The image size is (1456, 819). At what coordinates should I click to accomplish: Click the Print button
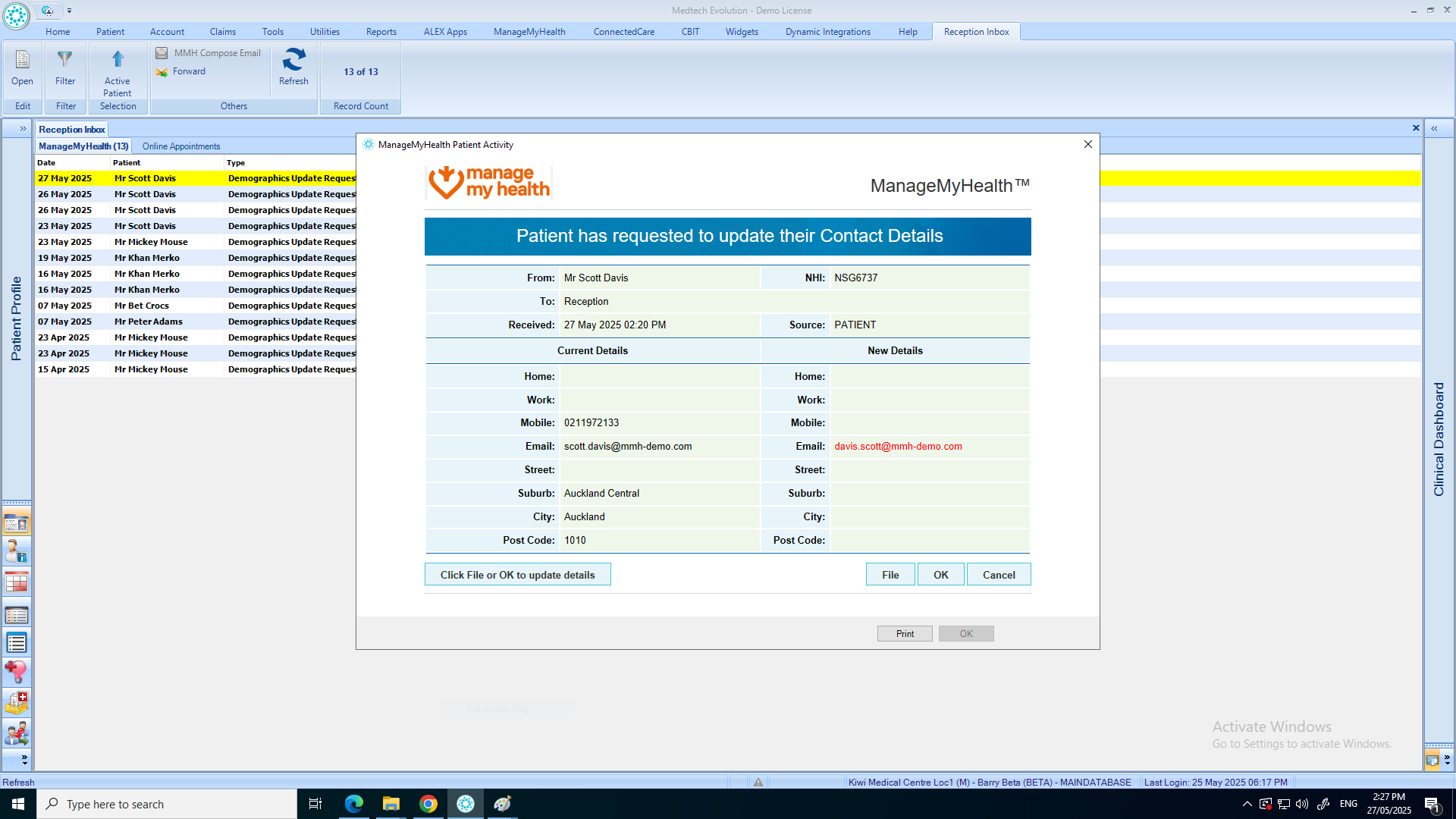[905, 634]
